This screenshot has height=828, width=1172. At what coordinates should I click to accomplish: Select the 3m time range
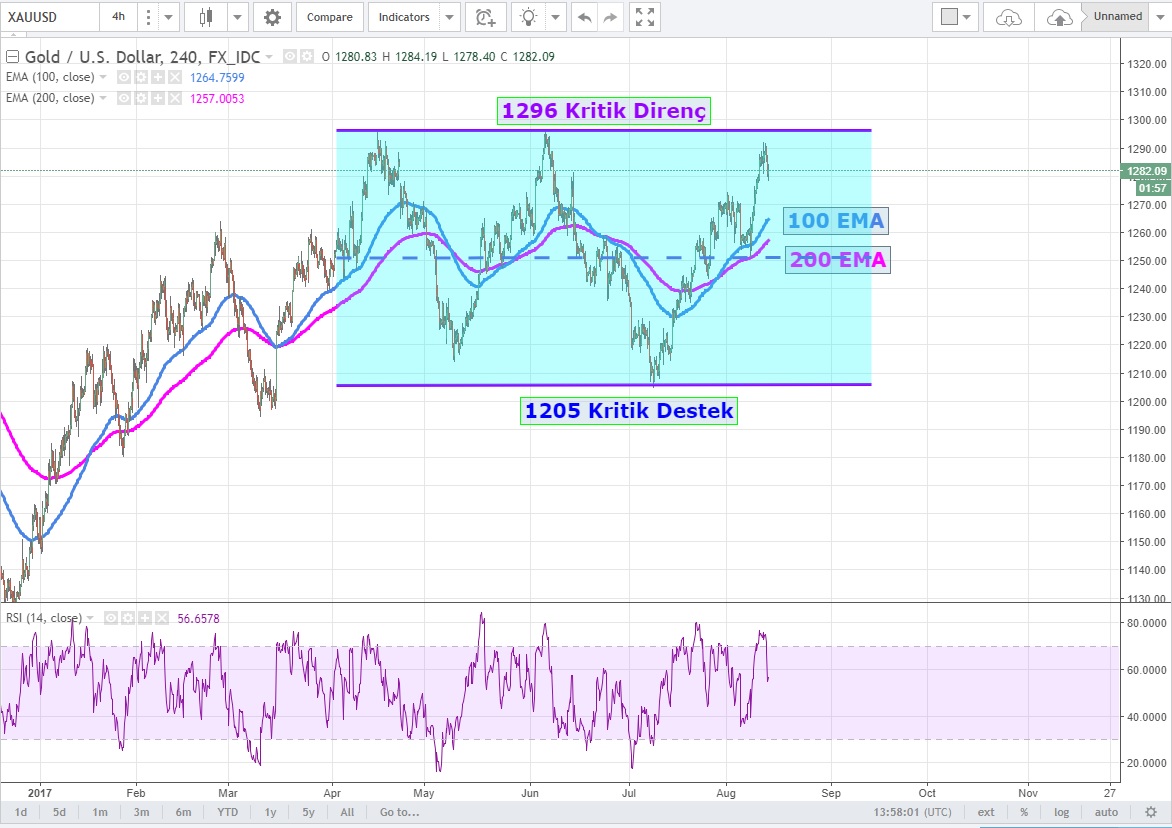(141, 812)
